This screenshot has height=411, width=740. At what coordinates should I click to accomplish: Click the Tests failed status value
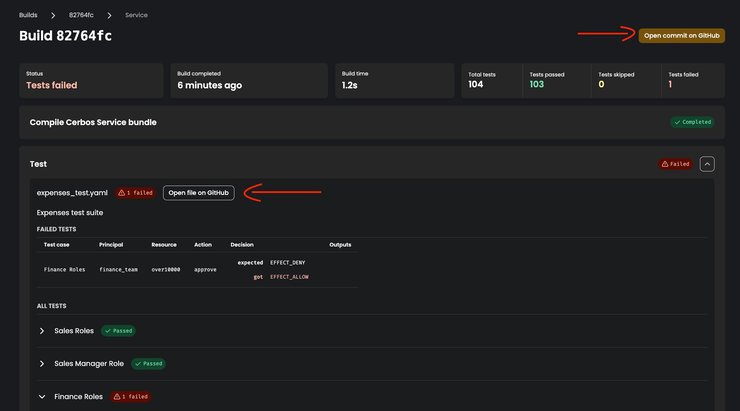click(x=51, y=85)
